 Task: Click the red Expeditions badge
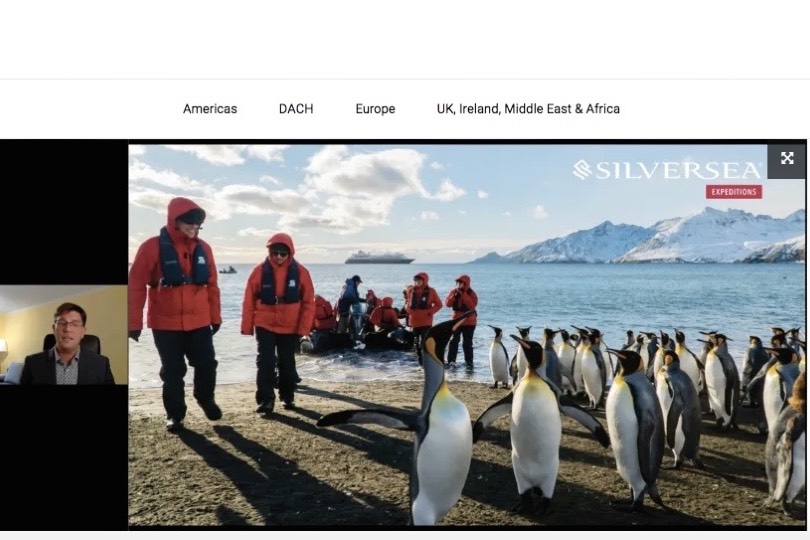coord(734,192)
